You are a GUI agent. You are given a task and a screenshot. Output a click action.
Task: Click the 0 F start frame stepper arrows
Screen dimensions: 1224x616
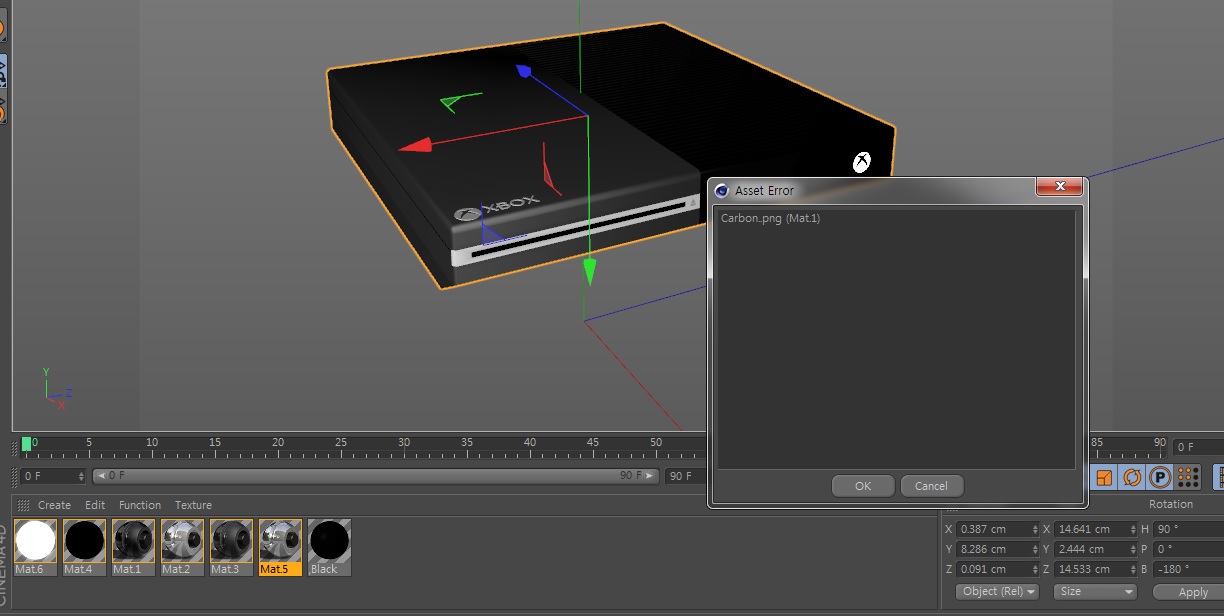click(x=82, y=476)
